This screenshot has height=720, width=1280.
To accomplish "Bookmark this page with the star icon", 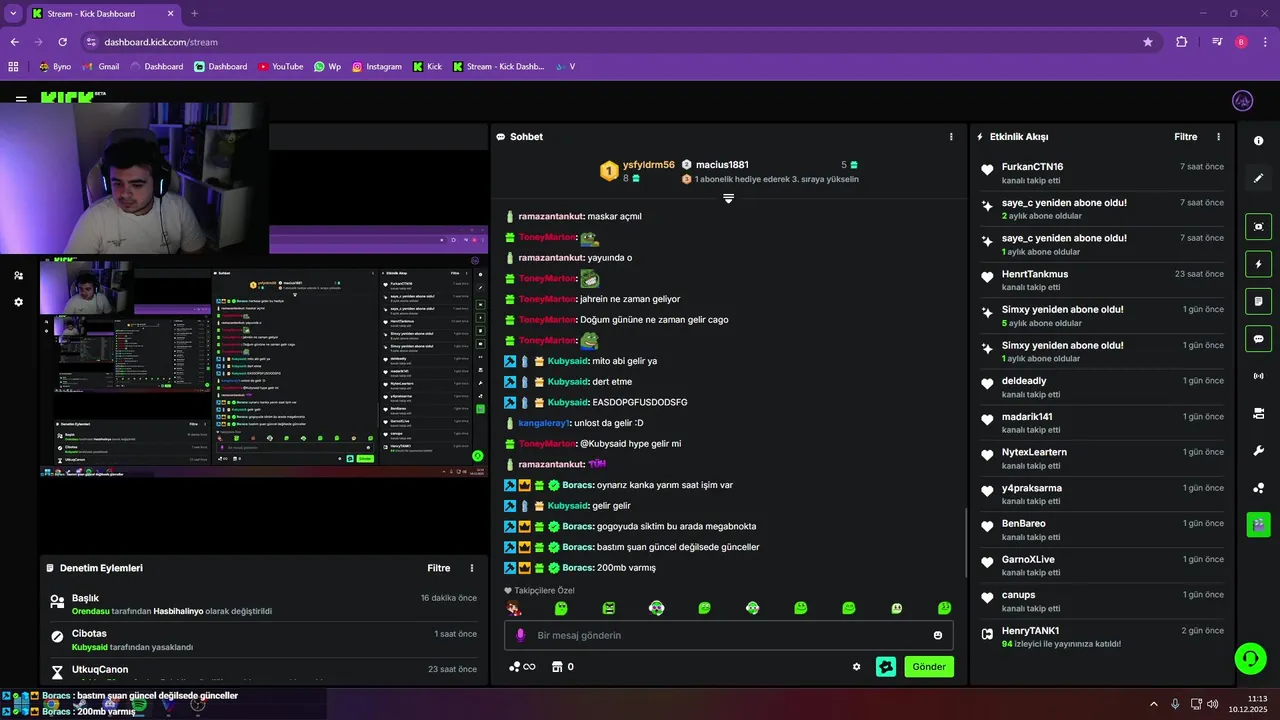I will point(1148,42).
